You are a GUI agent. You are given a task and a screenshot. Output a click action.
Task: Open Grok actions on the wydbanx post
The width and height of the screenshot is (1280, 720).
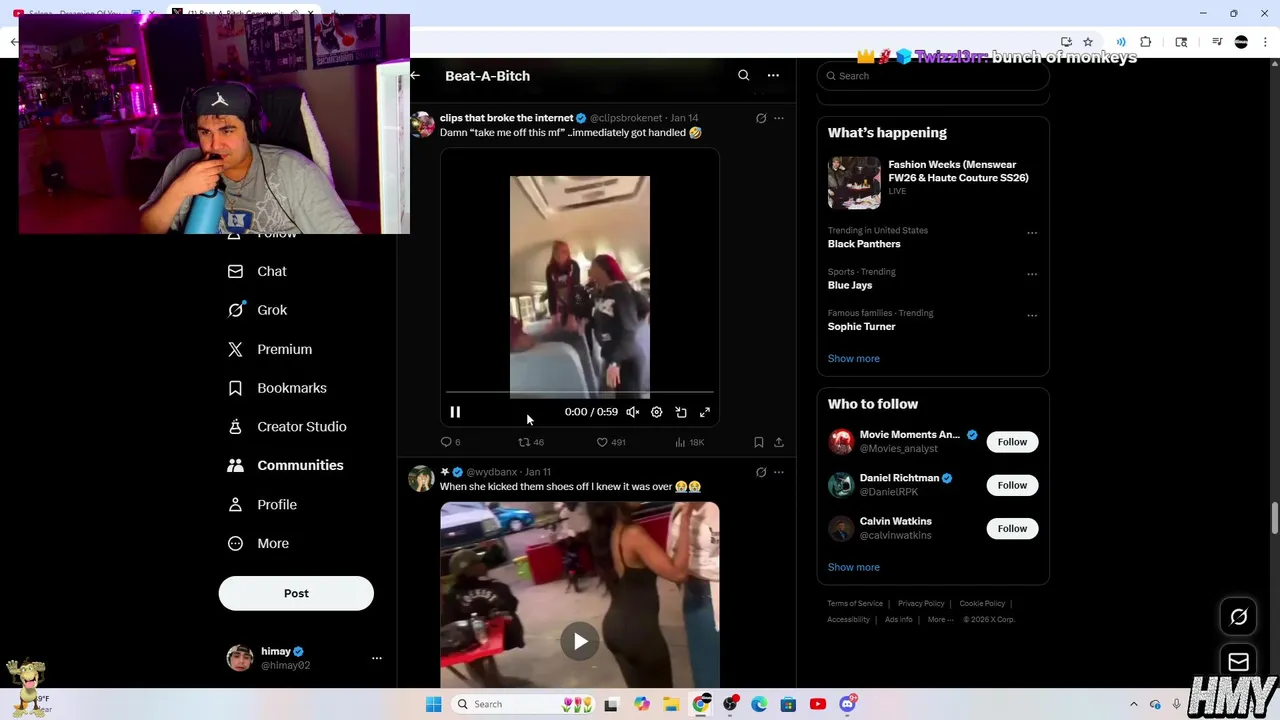tap(761, 472)
